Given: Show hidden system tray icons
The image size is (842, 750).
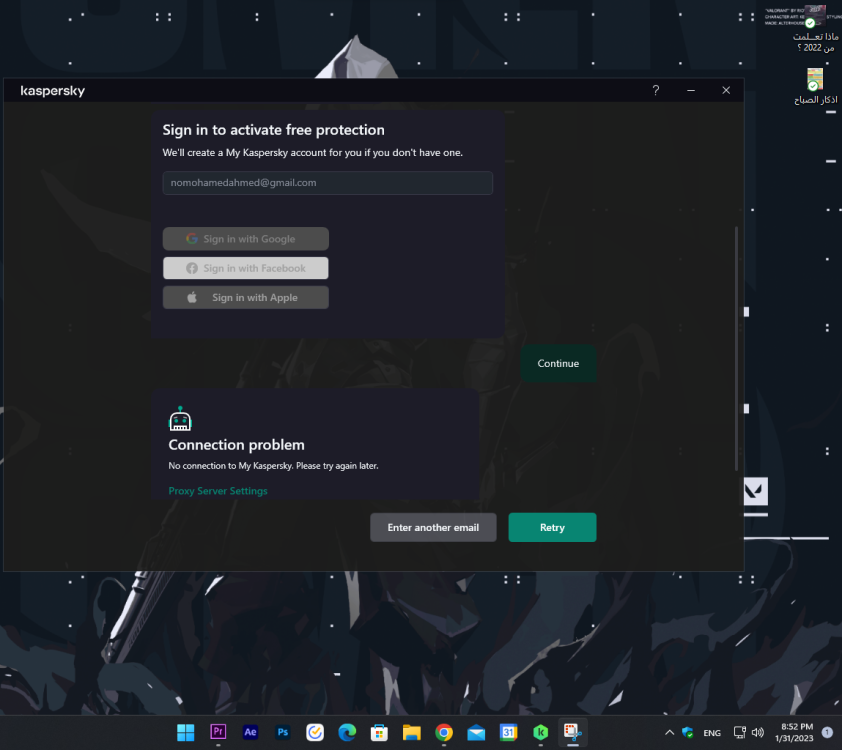Looking at the screenshot, I should click(669, 732).
